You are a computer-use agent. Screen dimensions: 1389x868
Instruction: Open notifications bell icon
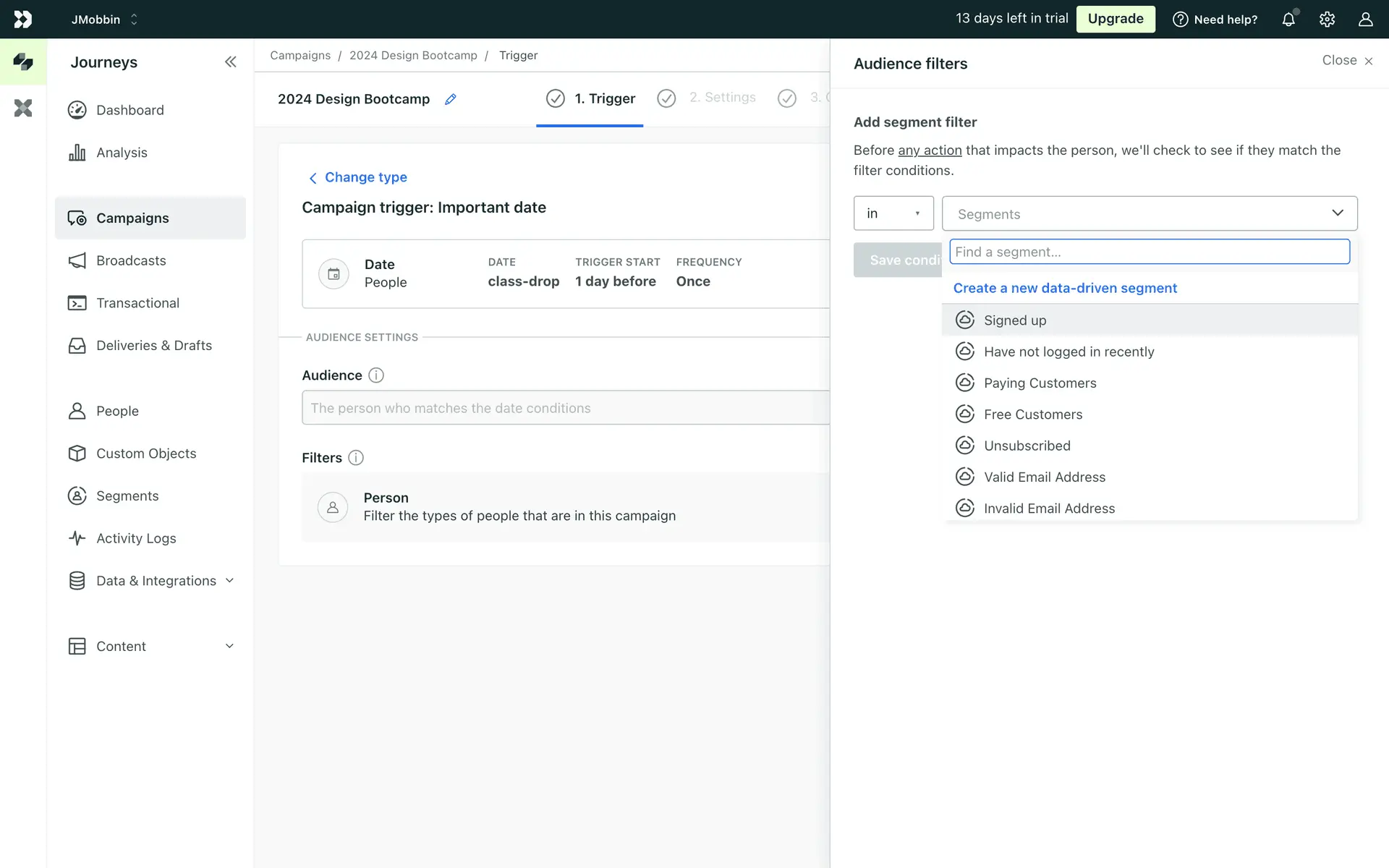click(x=1288, y=20)
